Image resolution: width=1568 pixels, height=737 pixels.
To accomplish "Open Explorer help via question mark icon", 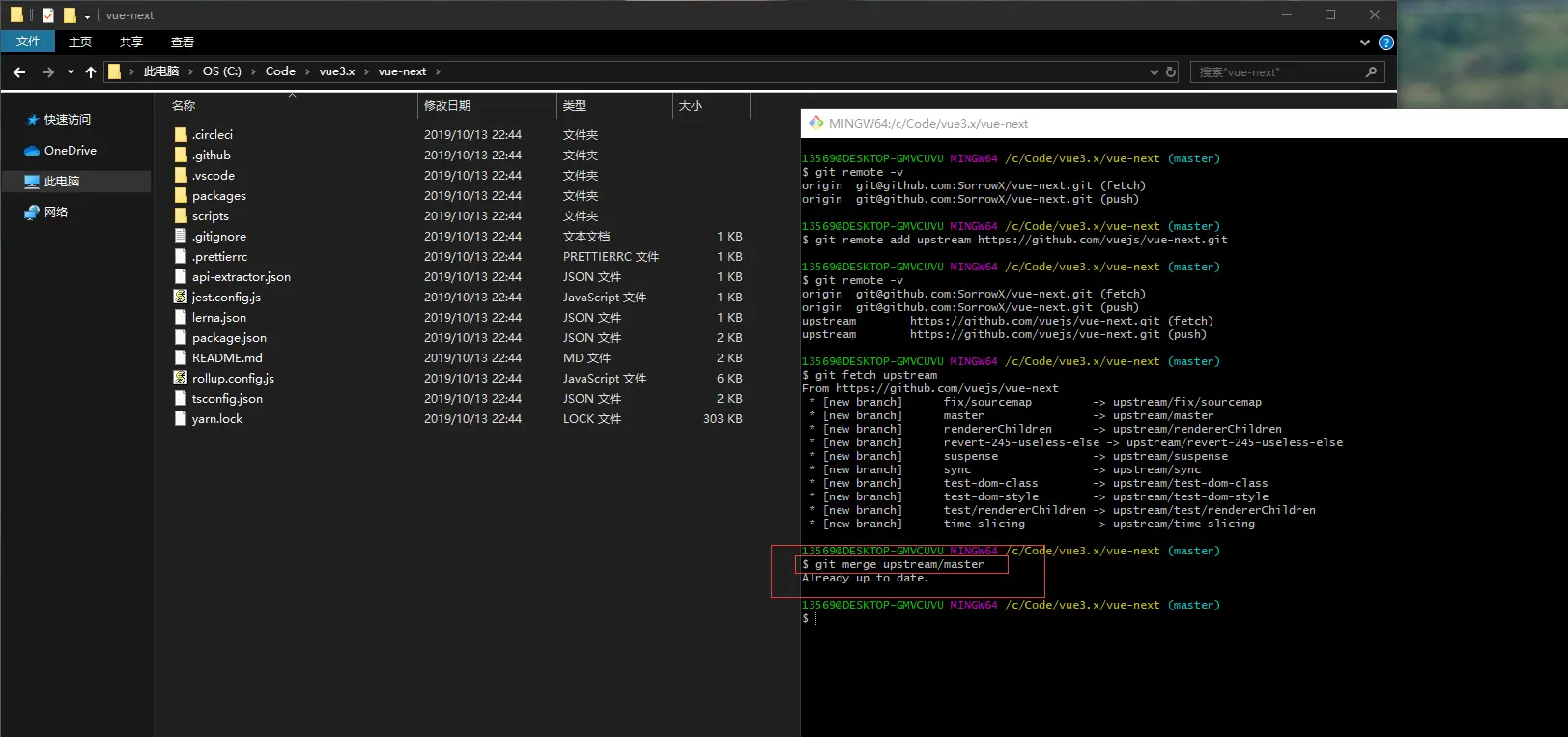I will pyautogui.click(x=1386, y=43).
